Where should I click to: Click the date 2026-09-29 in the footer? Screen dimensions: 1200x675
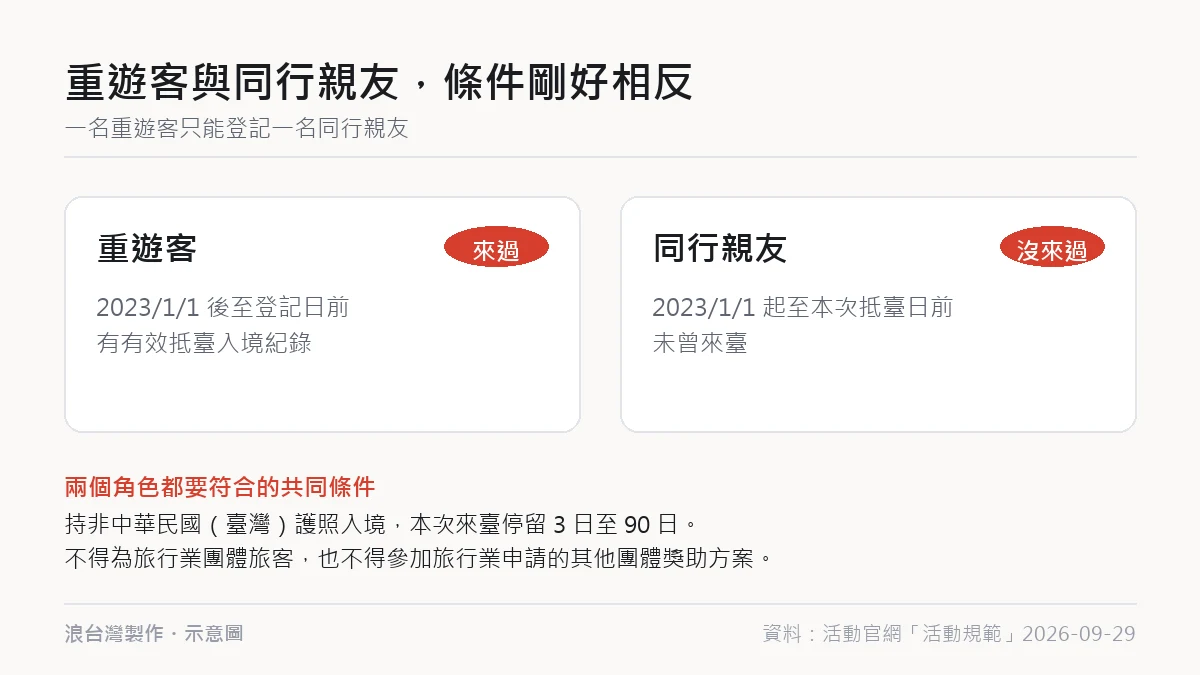[1079, 634]
